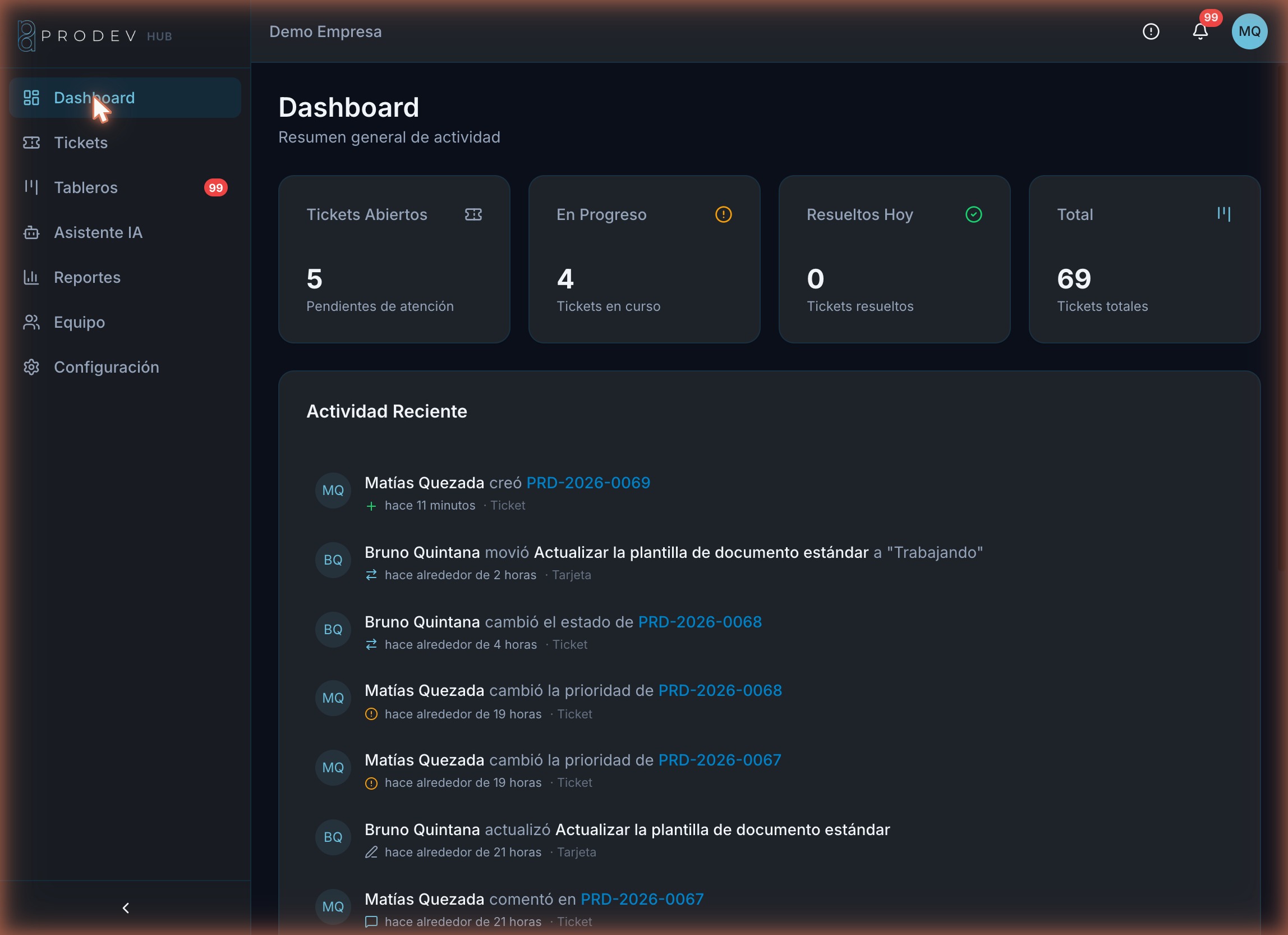Click the ticket icon in Tickets Abiertos card

coord(473,214)
